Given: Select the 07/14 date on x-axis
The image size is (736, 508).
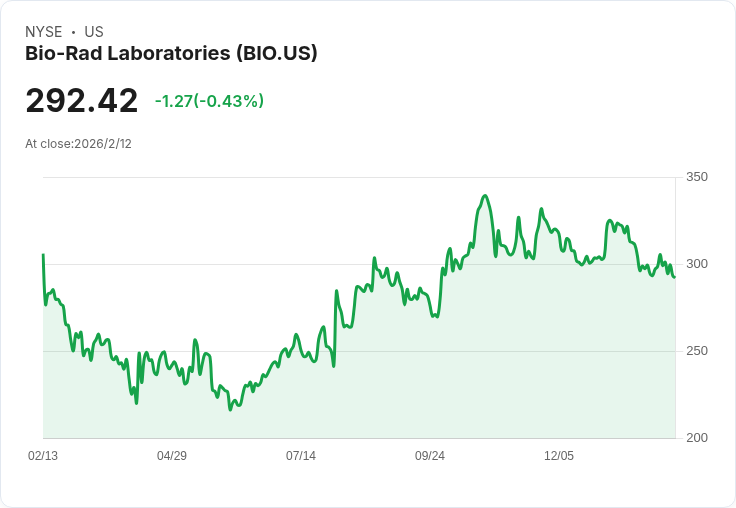Looking at the screenshot, I should (301, 456).
